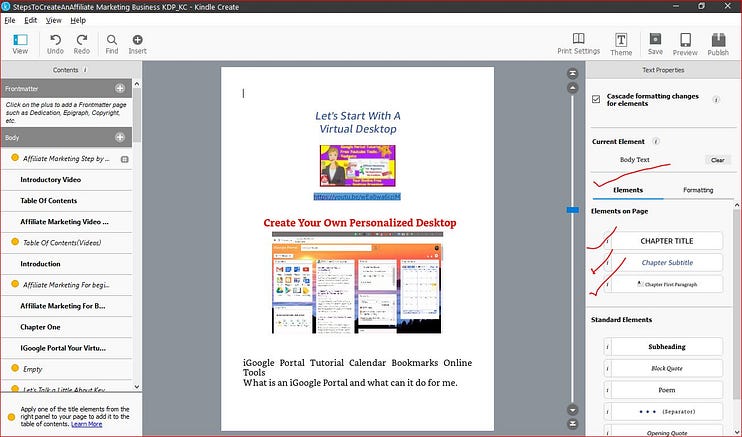This screenshot has height=437, width=742.
Task: Go to previous page using up arrow
Action: pyautogui.click(x=572, y=88)
